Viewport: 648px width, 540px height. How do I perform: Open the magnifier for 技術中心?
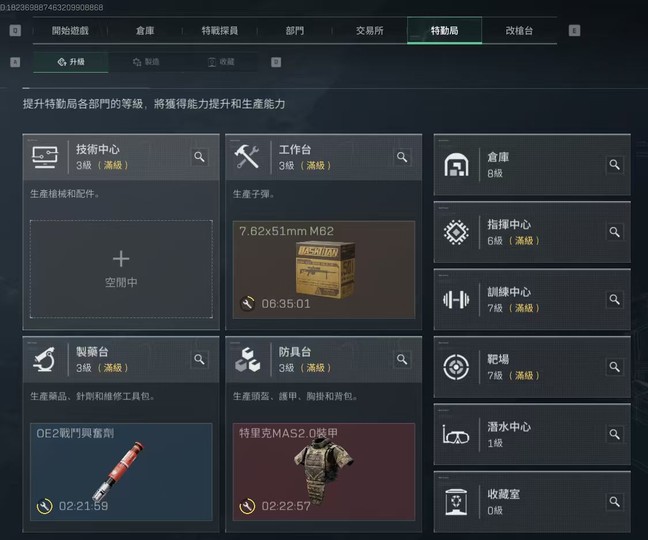coord(199,157)
